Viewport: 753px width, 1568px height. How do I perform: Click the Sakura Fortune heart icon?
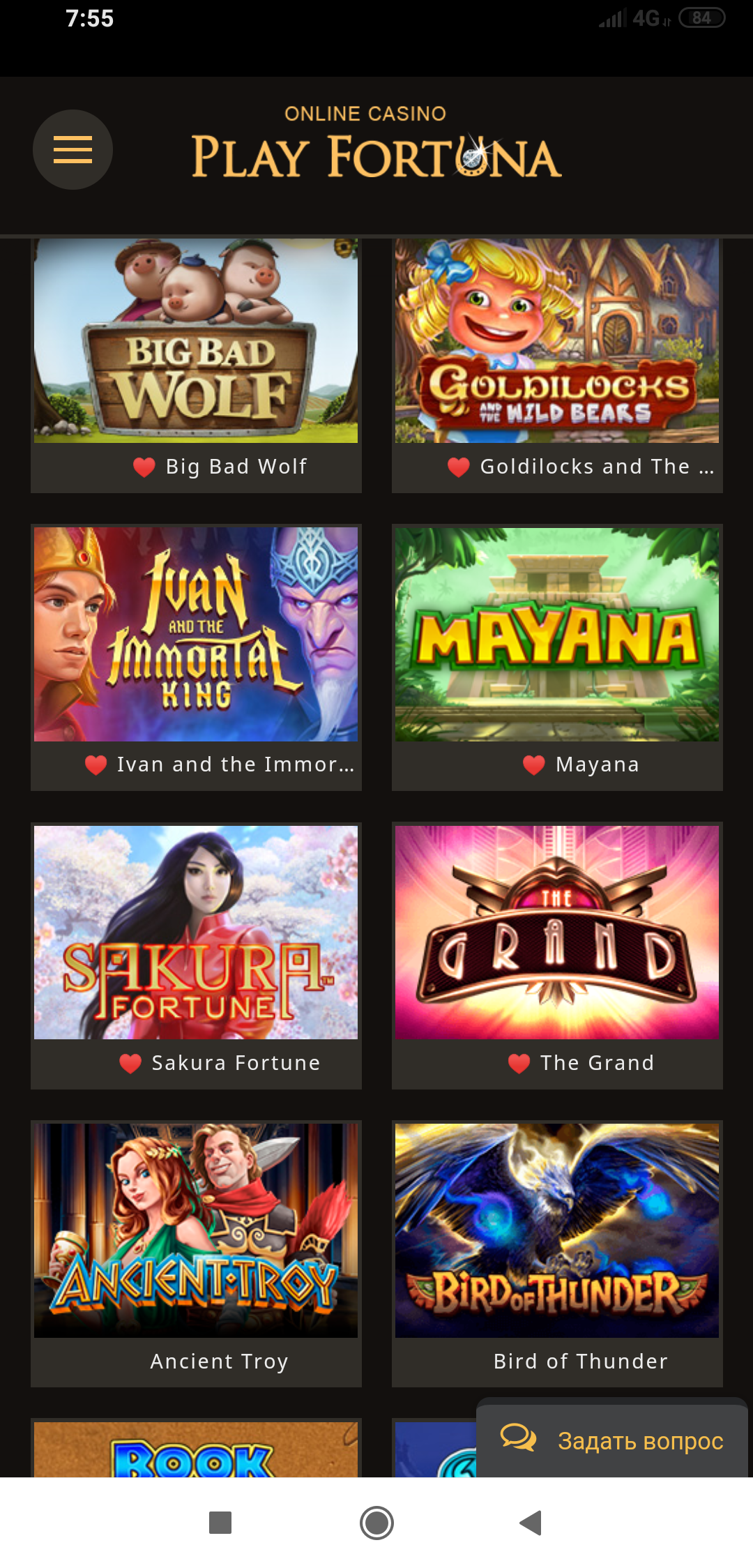(130, 1063)
